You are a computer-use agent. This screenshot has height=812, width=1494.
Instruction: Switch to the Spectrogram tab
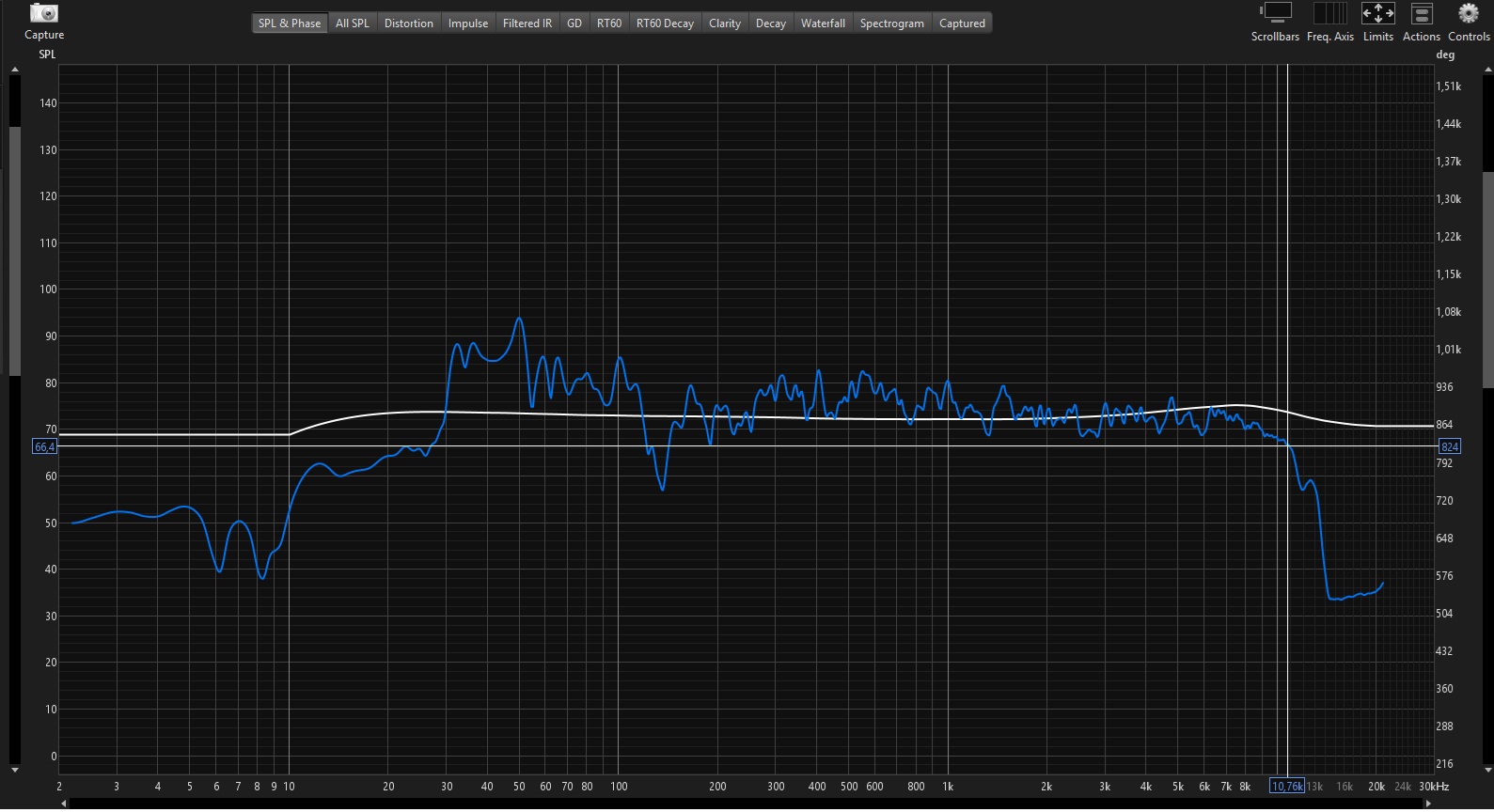[892, 23]
